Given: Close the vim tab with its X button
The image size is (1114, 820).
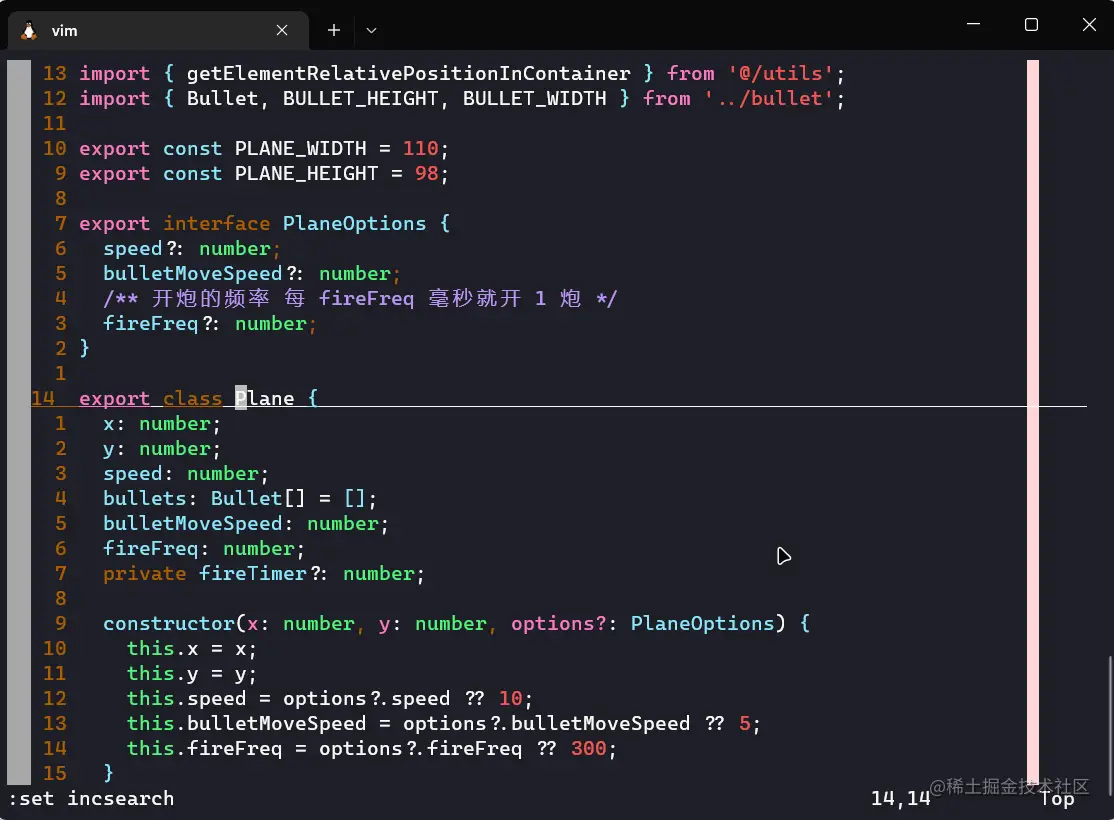Looking at the screenshot, I should tap(281, 30).
